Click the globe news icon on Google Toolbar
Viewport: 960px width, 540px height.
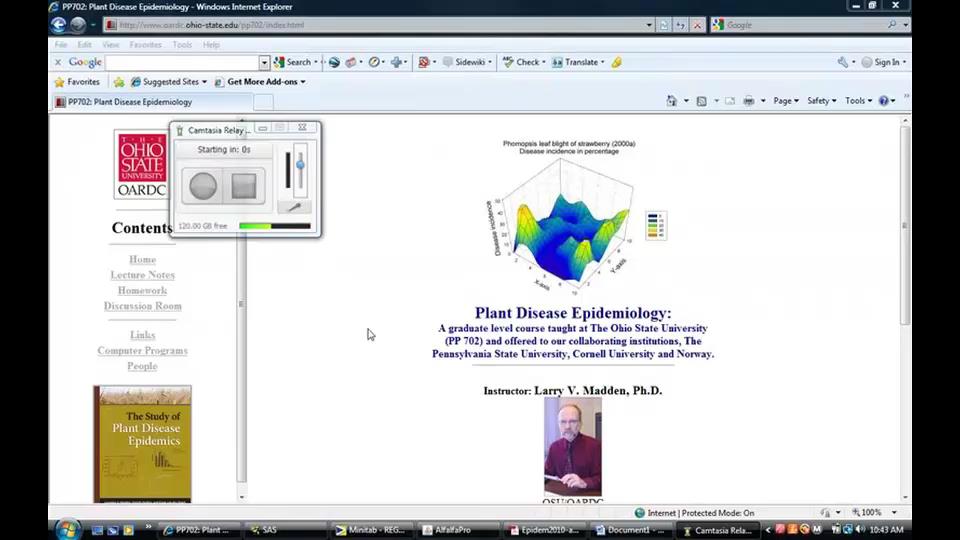tap(334, 62)
